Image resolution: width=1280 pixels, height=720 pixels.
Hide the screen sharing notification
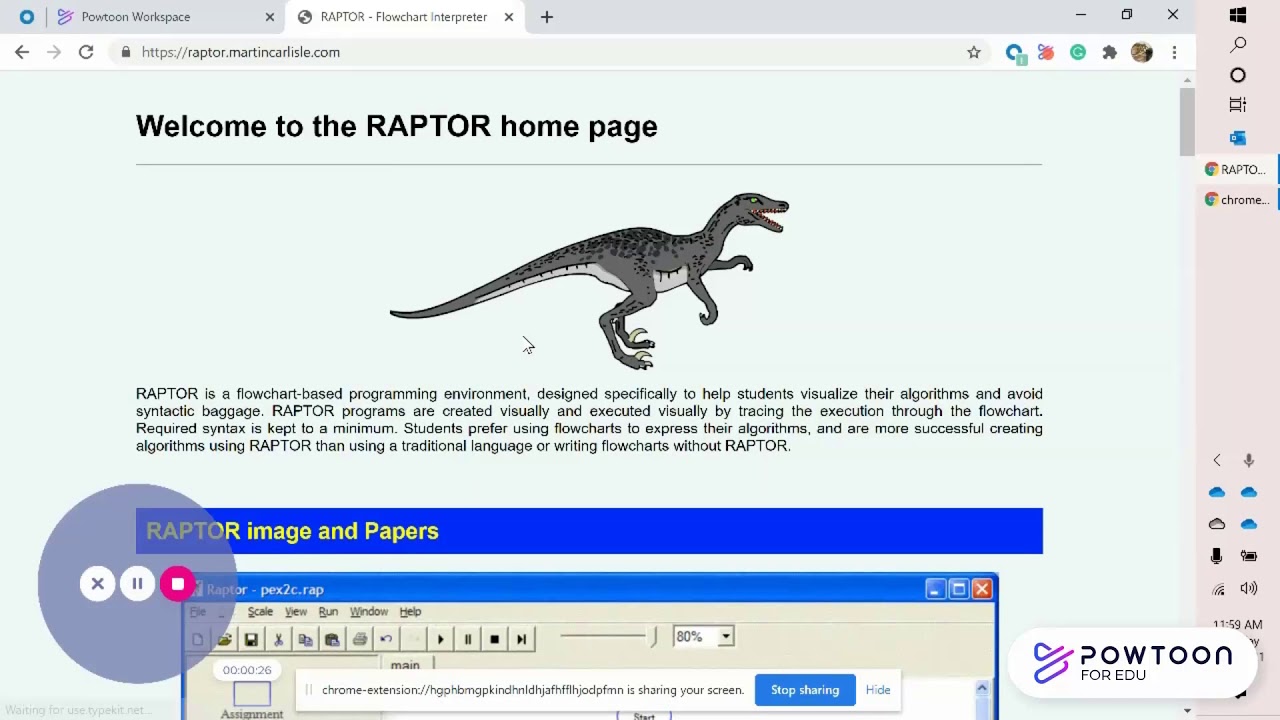coord(878,690)
